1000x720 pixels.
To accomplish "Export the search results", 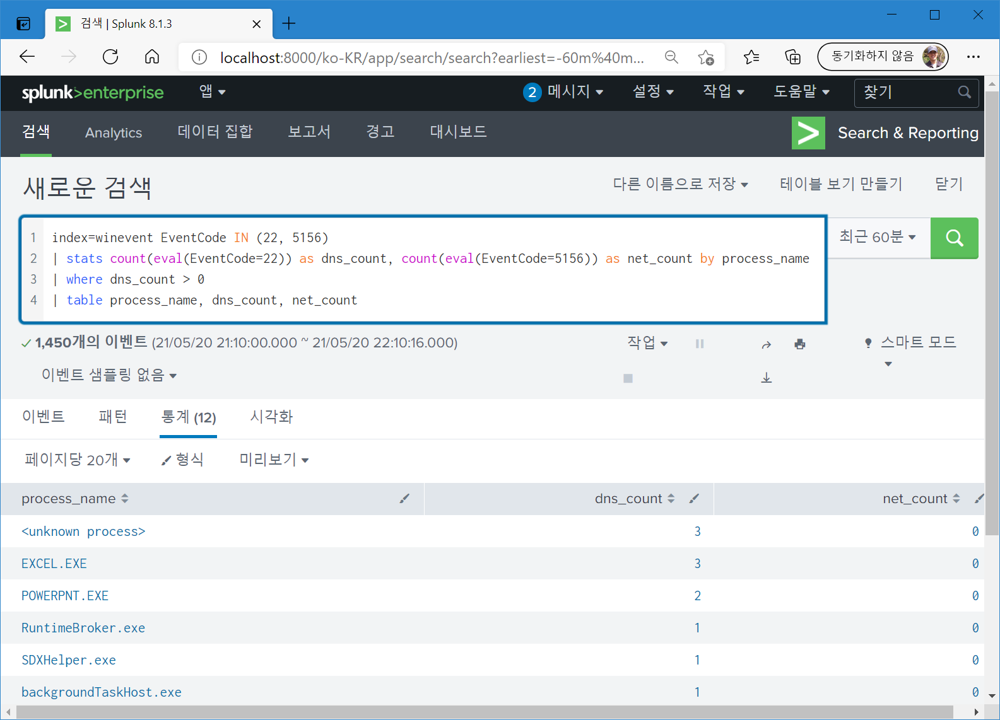I will pos(766,378).
